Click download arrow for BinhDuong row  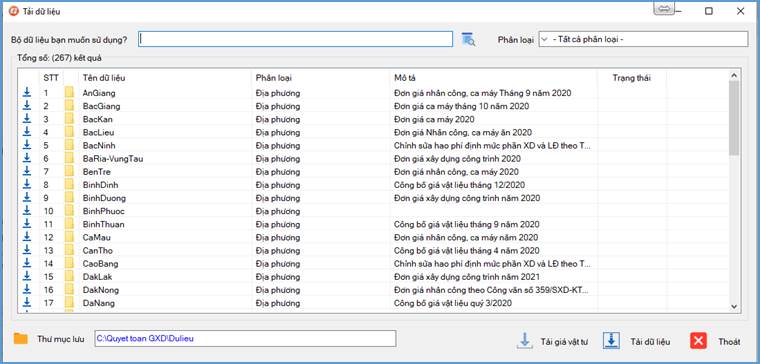(x=27, y=197)
